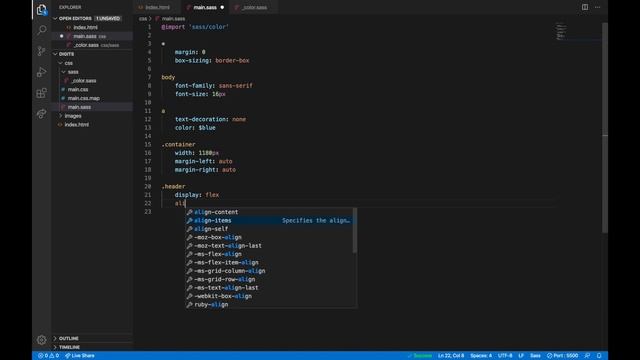Open notifications bell icon
The height and width of the screenshot is (360, 640).
[x=599, y=356]
